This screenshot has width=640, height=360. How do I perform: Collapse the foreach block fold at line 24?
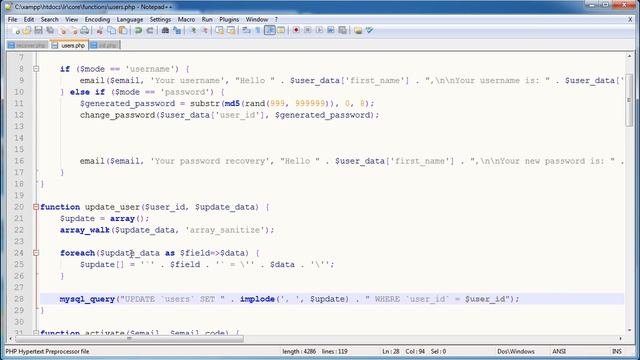point(36,253)
